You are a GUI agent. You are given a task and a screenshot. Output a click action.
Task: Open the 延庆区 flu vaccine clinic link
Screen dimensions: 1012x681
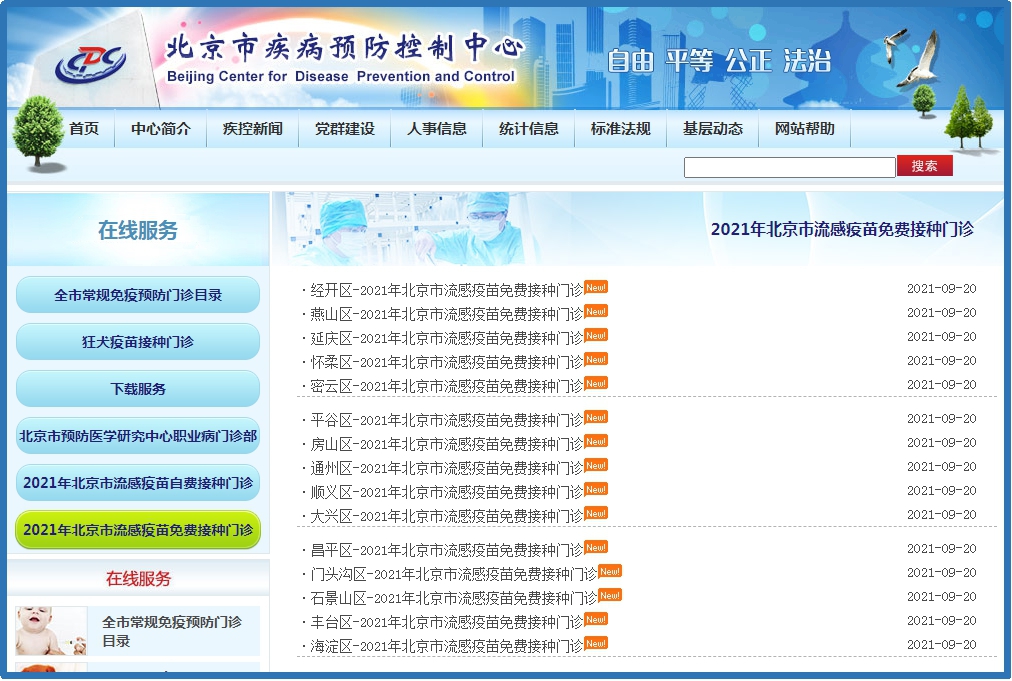446,338
